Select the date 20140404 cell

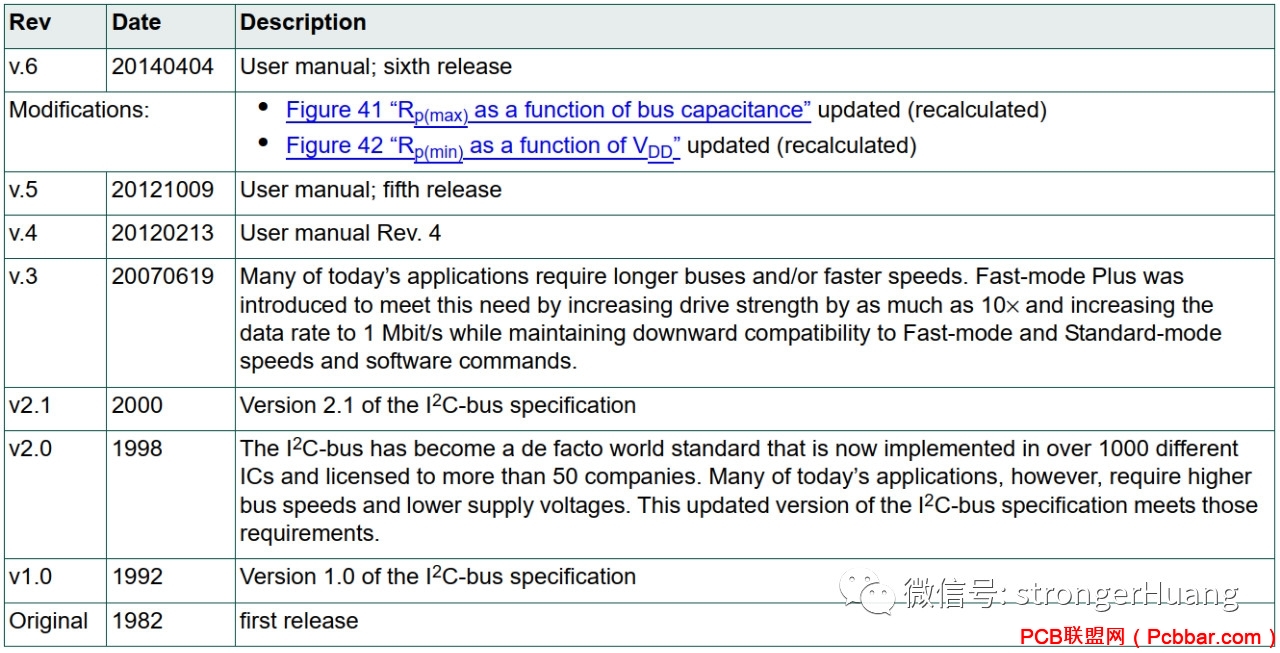tap(170, 67)
